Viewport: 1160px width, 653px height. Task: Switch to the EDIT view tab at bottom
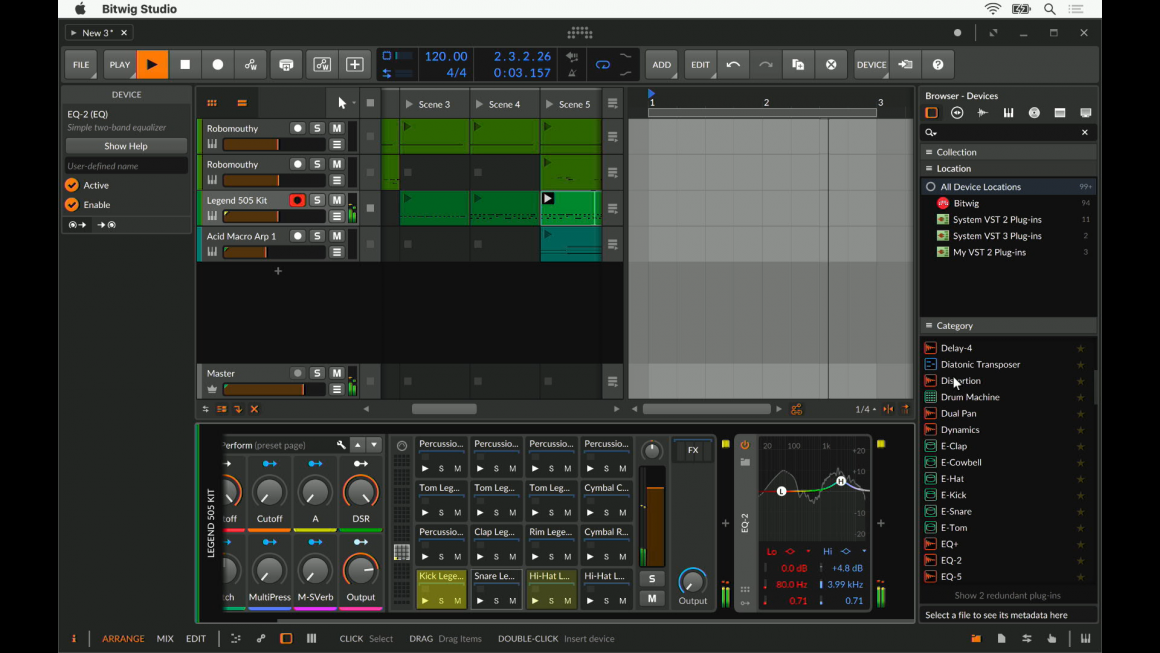(196, 638)
